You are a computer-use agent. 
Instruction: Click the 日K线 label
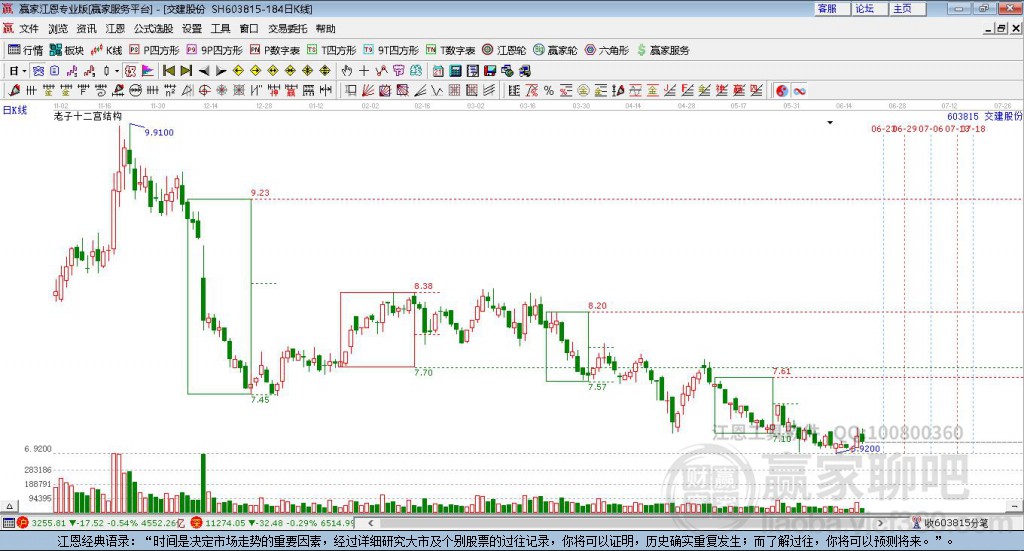point(15,110)
